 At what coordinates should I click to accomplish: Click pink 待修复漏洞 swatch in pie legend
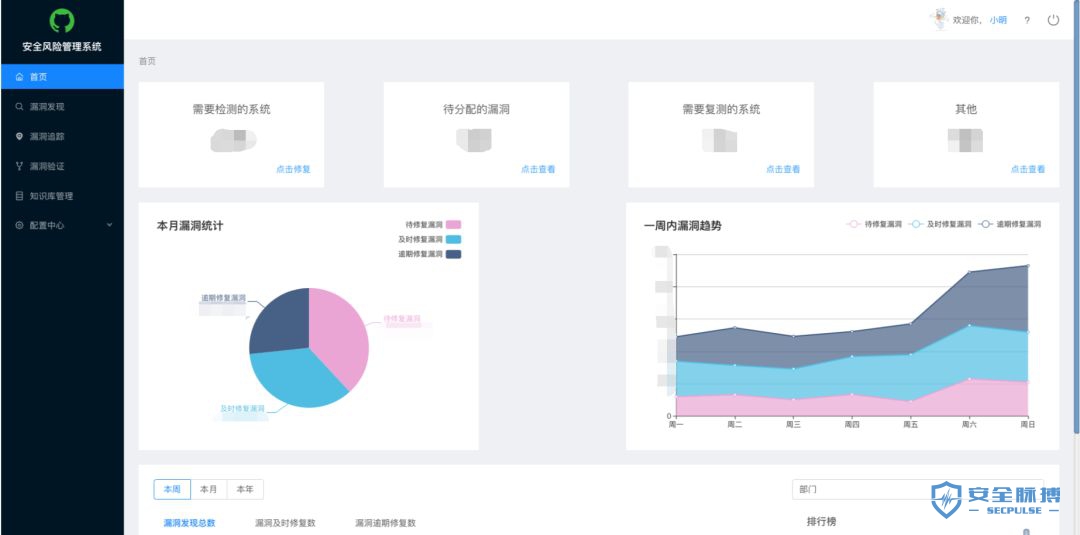[453, 225]
